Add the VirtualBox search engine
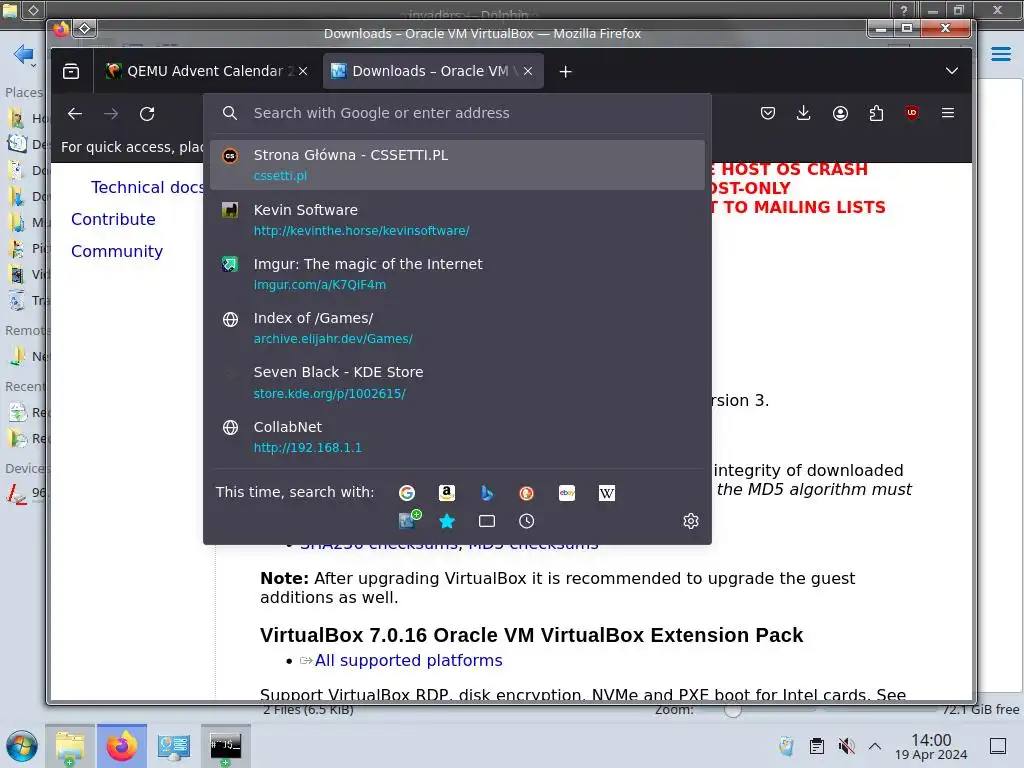1024x768 pixels. pyautogui.click(x=409, y=520)
